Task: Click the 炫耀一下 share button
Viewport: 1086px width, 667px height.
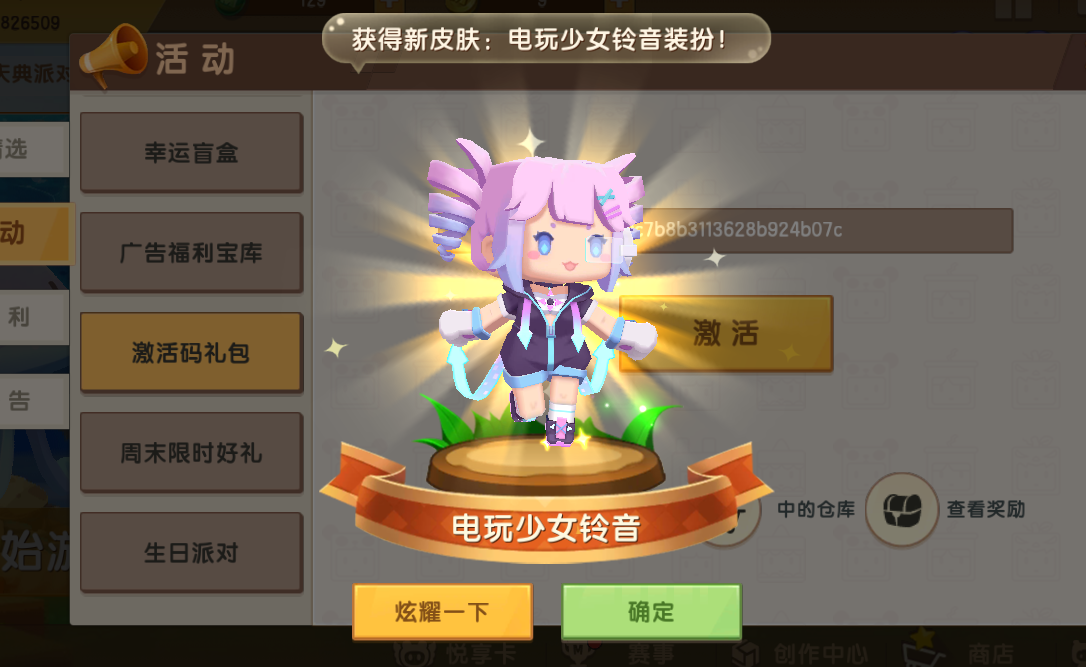Action: pos(442,611)
